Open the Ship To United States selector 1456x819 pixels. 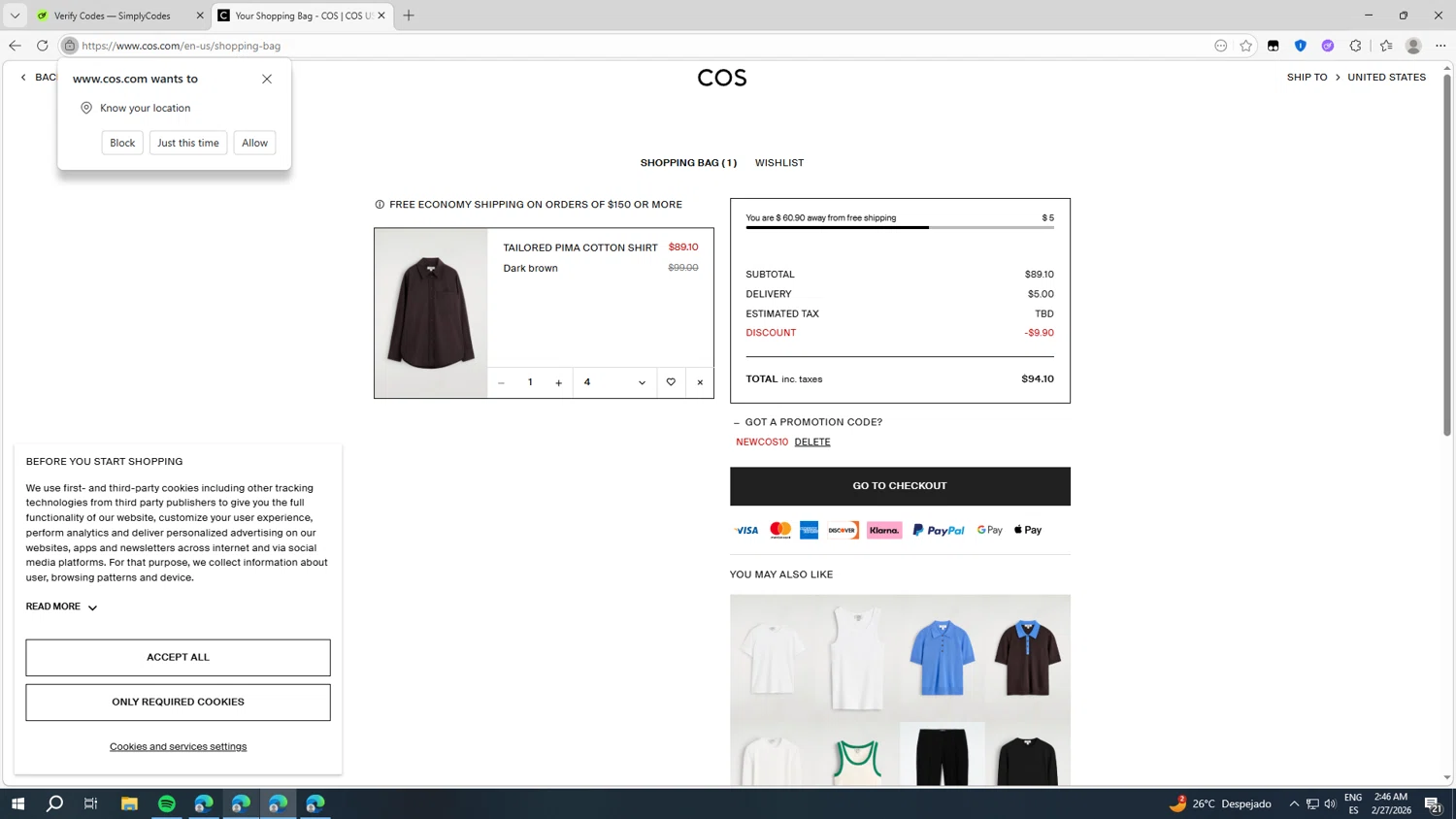coord(1356,78)
